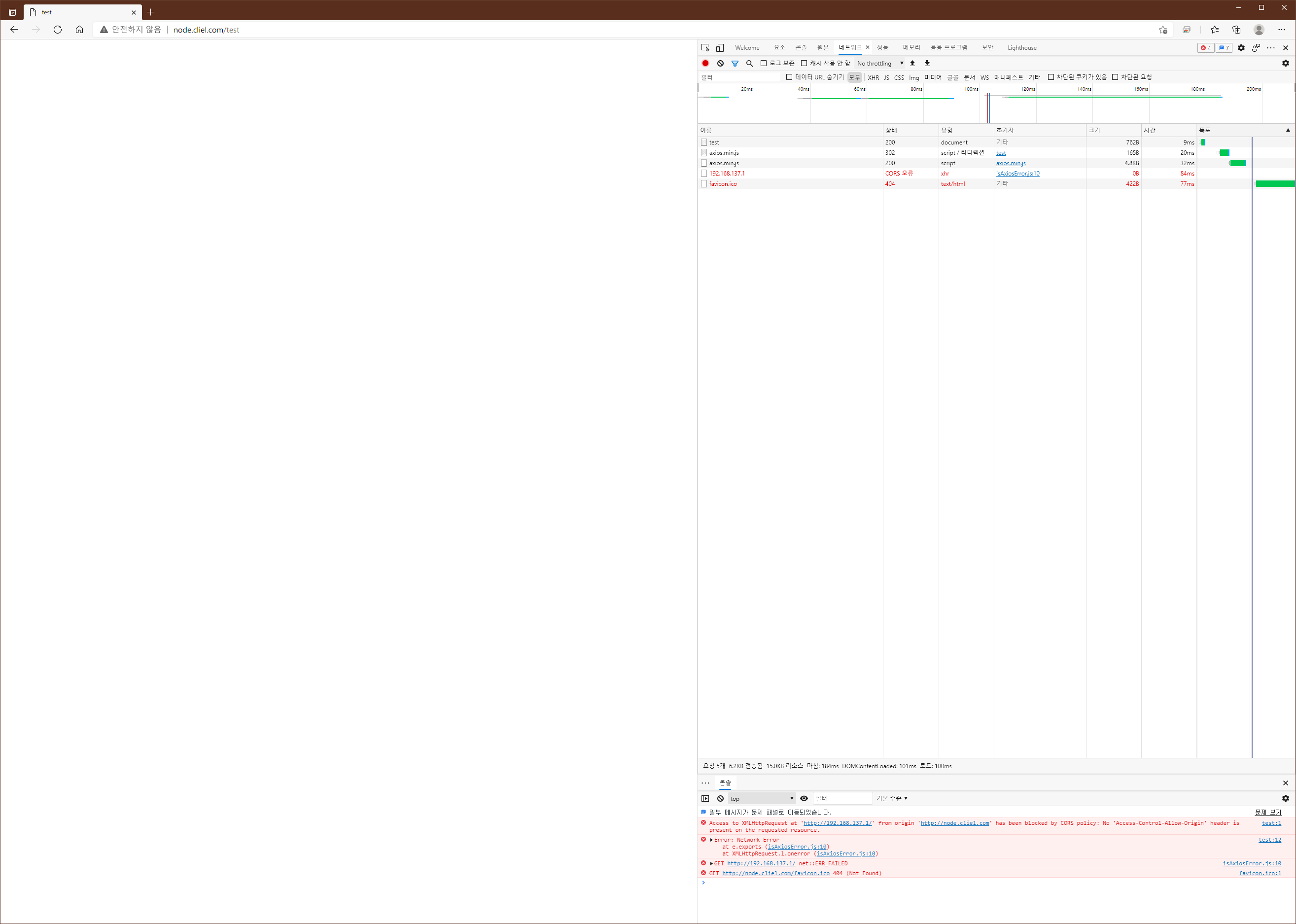Select the XHR filter type
Screen dimensions: 1296x924
874,77
